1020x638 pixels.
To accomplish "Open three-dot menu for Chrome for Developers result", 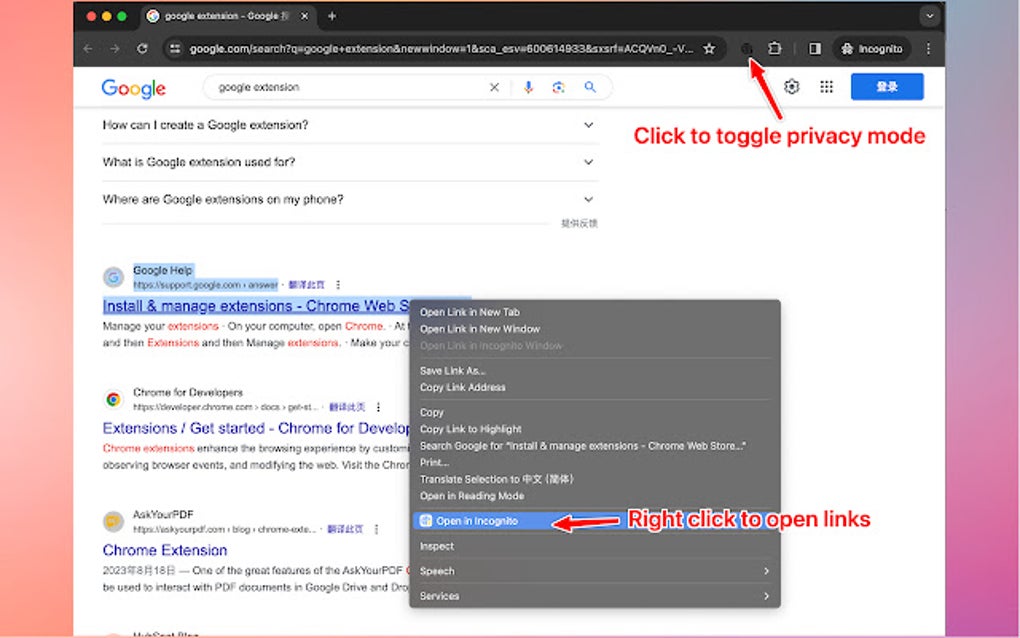I will pyautogui.click(x=378, y=407).
